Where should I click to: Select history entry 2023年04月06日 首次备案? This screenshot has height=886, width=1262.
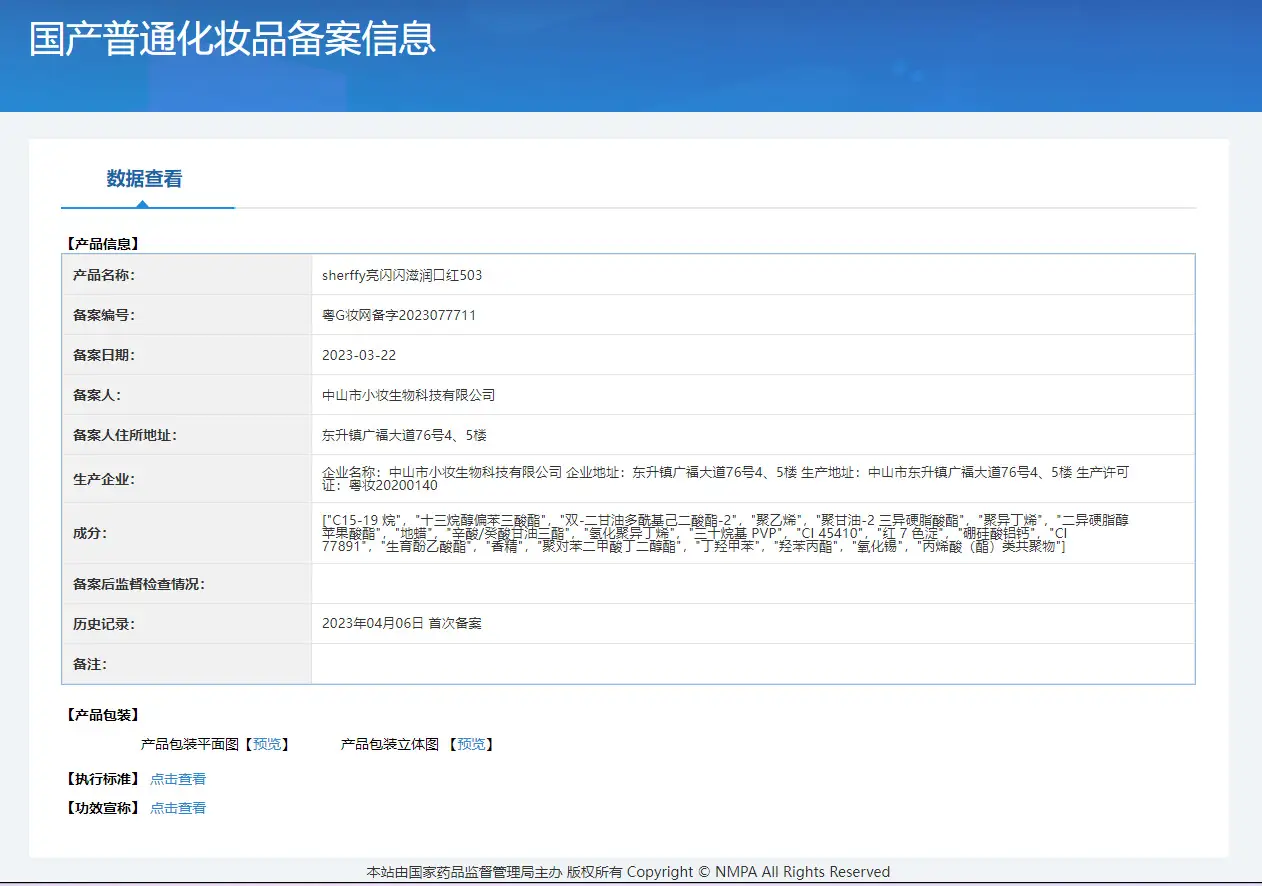402,623
